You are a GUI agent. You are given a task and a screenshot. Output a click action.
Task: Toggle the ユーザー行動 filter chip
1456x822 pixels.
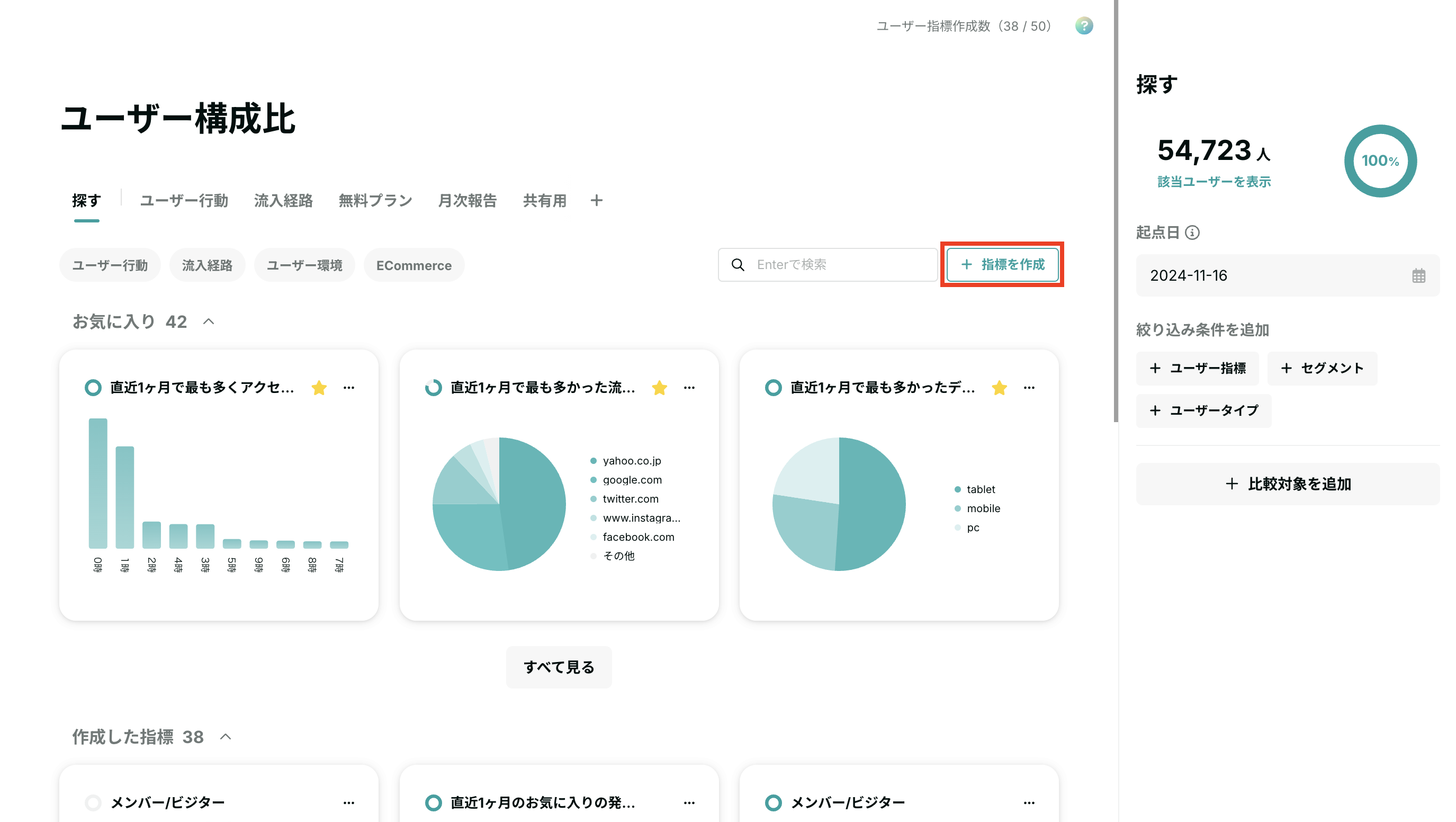pos(110,265)
